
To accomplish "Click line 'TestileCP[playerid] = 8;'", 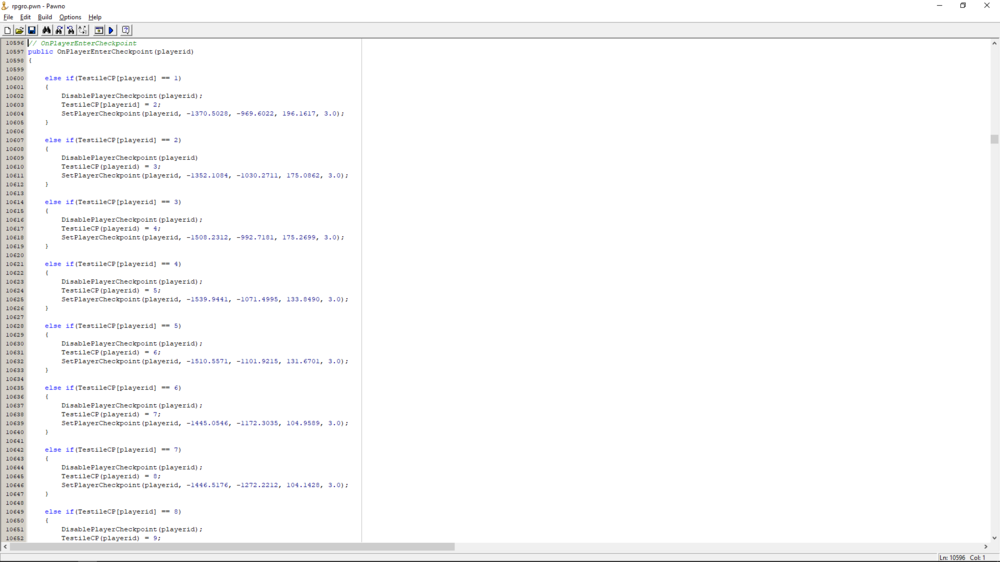I will point(111,476).
